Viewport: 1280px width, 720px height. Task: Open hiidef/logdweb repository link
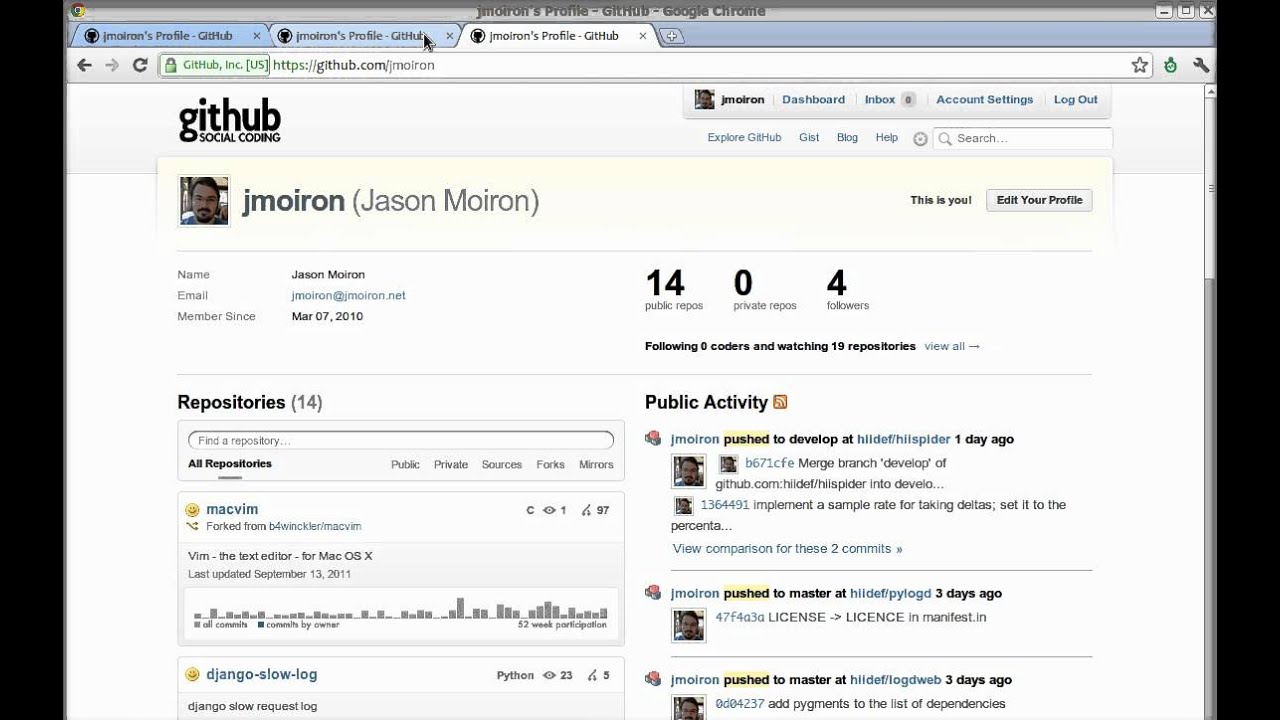pos(896,680)
